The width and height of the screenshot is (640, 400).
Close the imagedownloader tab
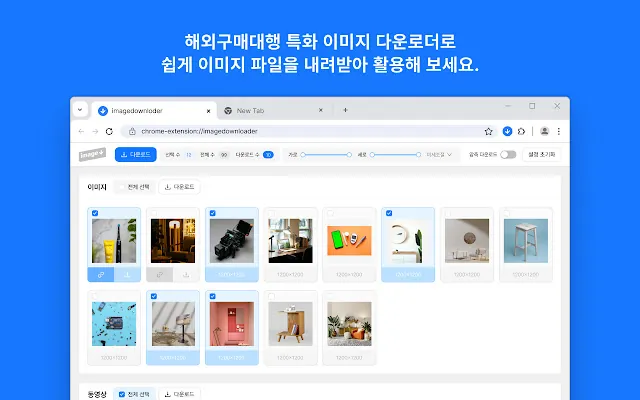208,111
